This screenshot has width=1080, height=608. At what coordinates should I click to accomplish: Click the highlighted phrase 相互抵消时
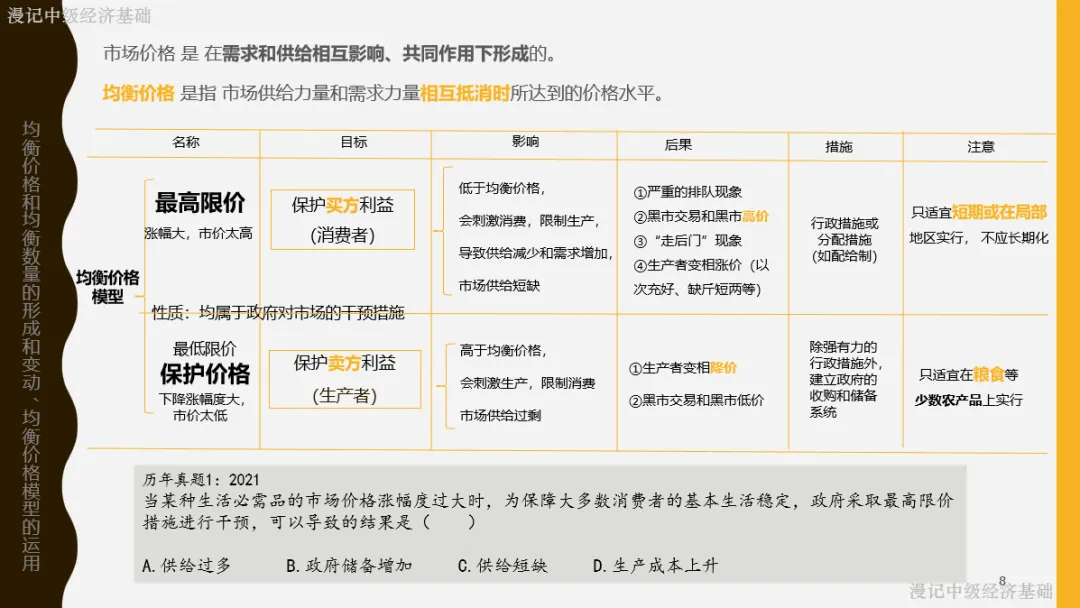[x=465, y=93]
